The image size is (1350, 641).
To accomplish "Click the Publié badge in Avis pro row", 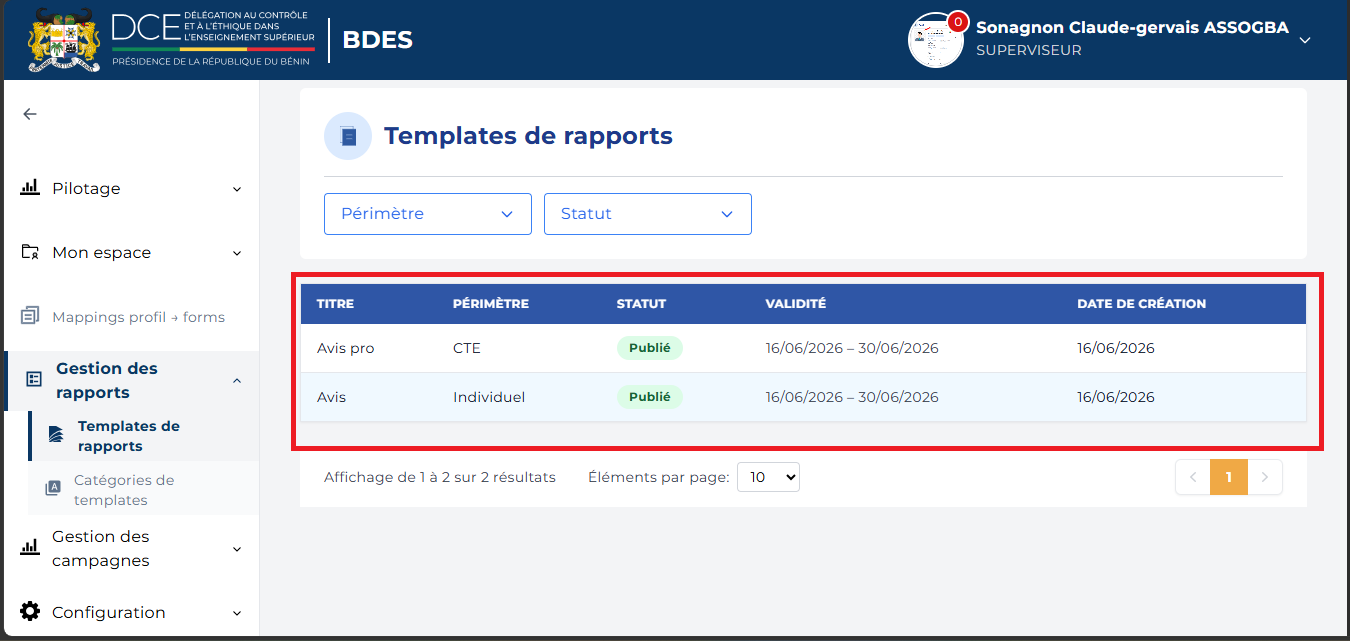I will pos(650,348).
